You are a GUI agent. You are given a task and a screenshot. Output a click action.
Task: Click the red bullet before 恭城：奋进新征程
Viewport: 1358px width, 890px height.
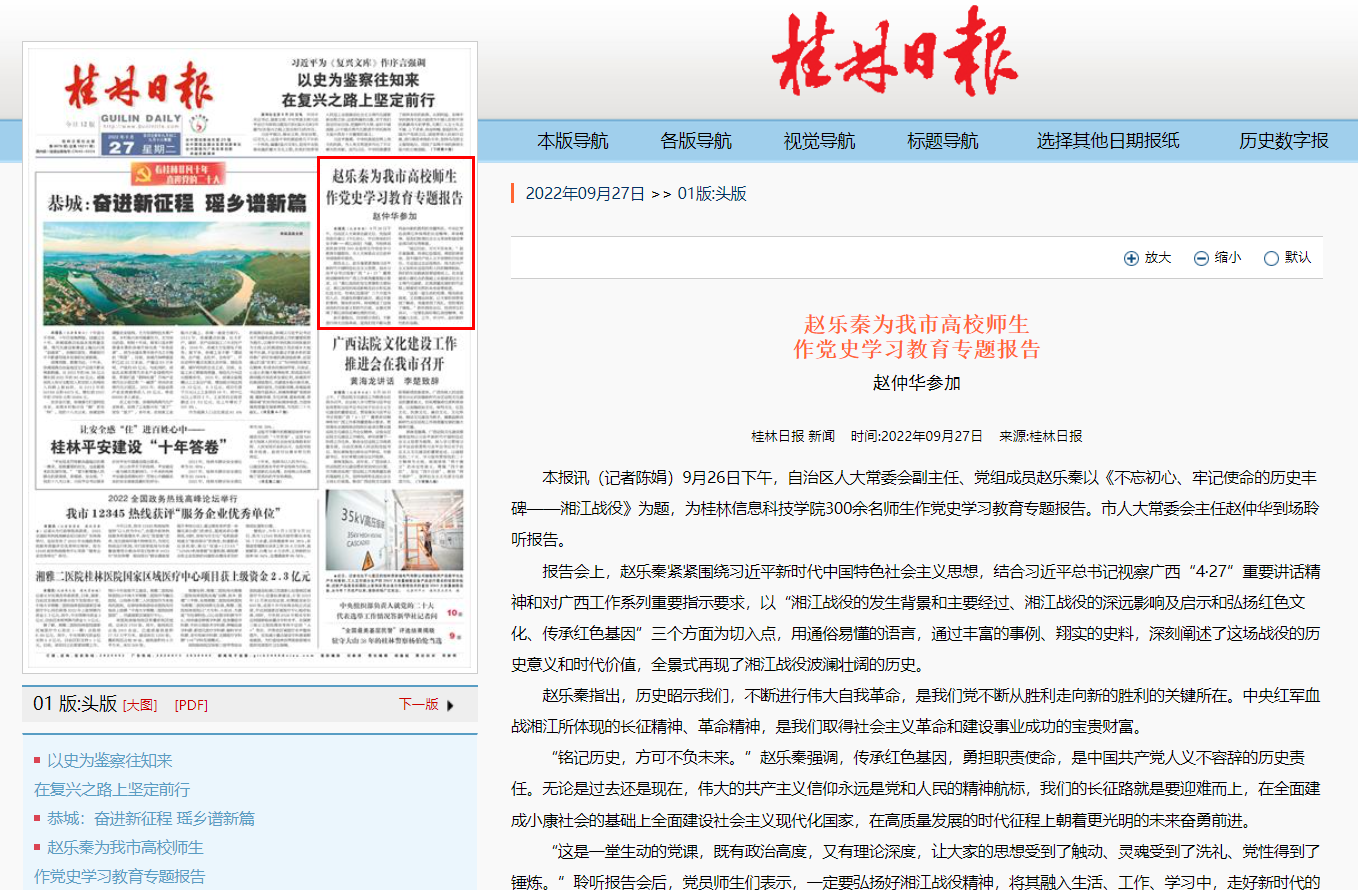click(x=38, y=819)
